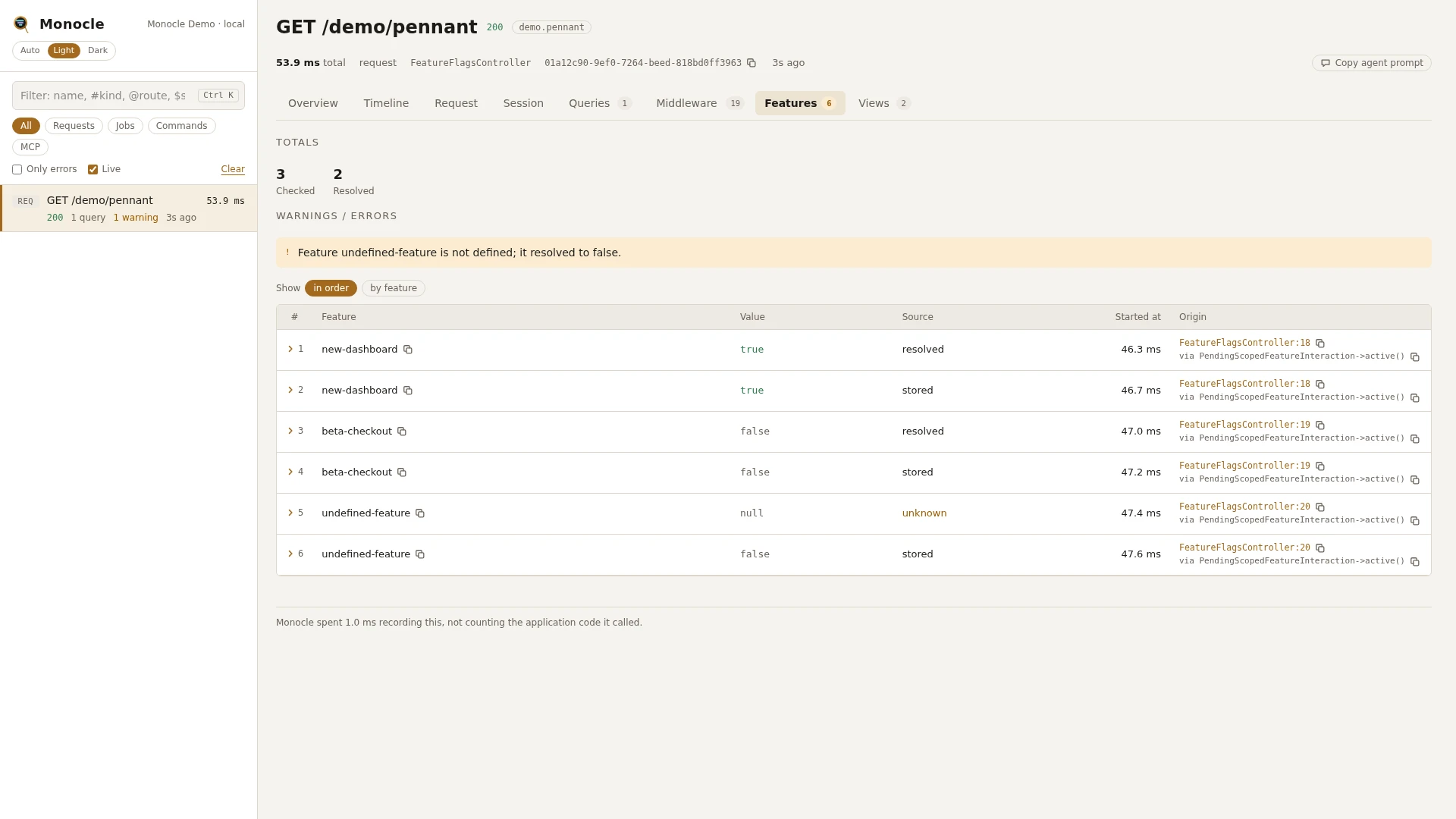Open the Middleware tab
Image resolution: width=1456 pixels, height=819 pixels.
point(700,103)
